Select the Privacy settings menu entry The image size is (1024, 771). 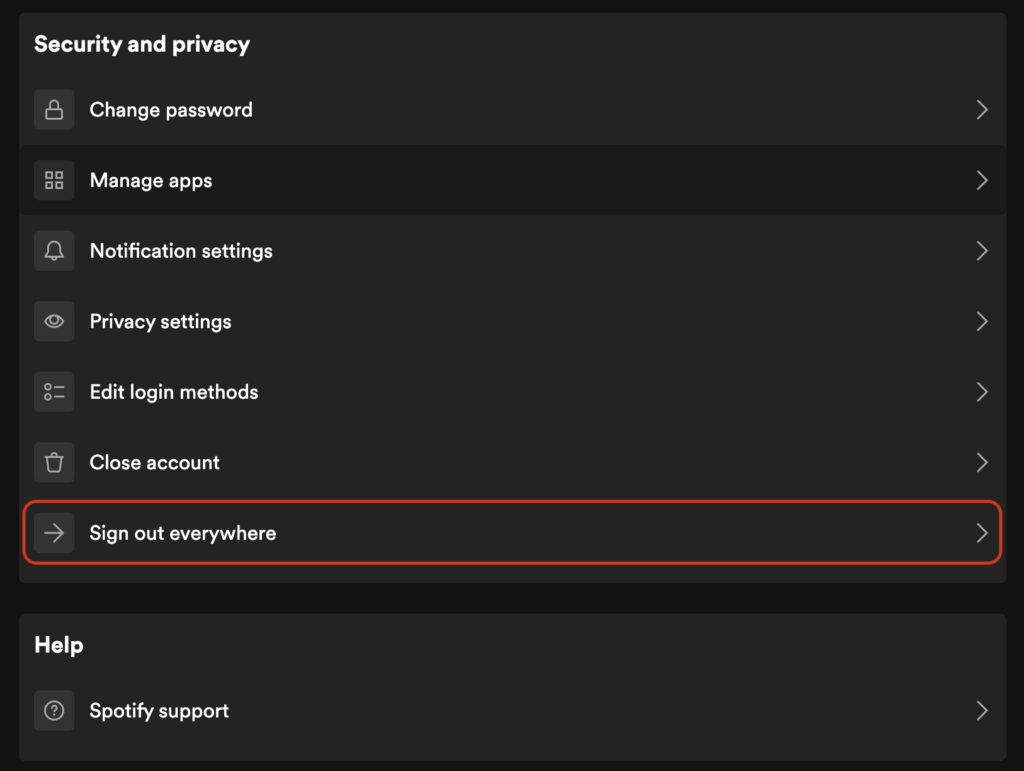tap(160, 321)
